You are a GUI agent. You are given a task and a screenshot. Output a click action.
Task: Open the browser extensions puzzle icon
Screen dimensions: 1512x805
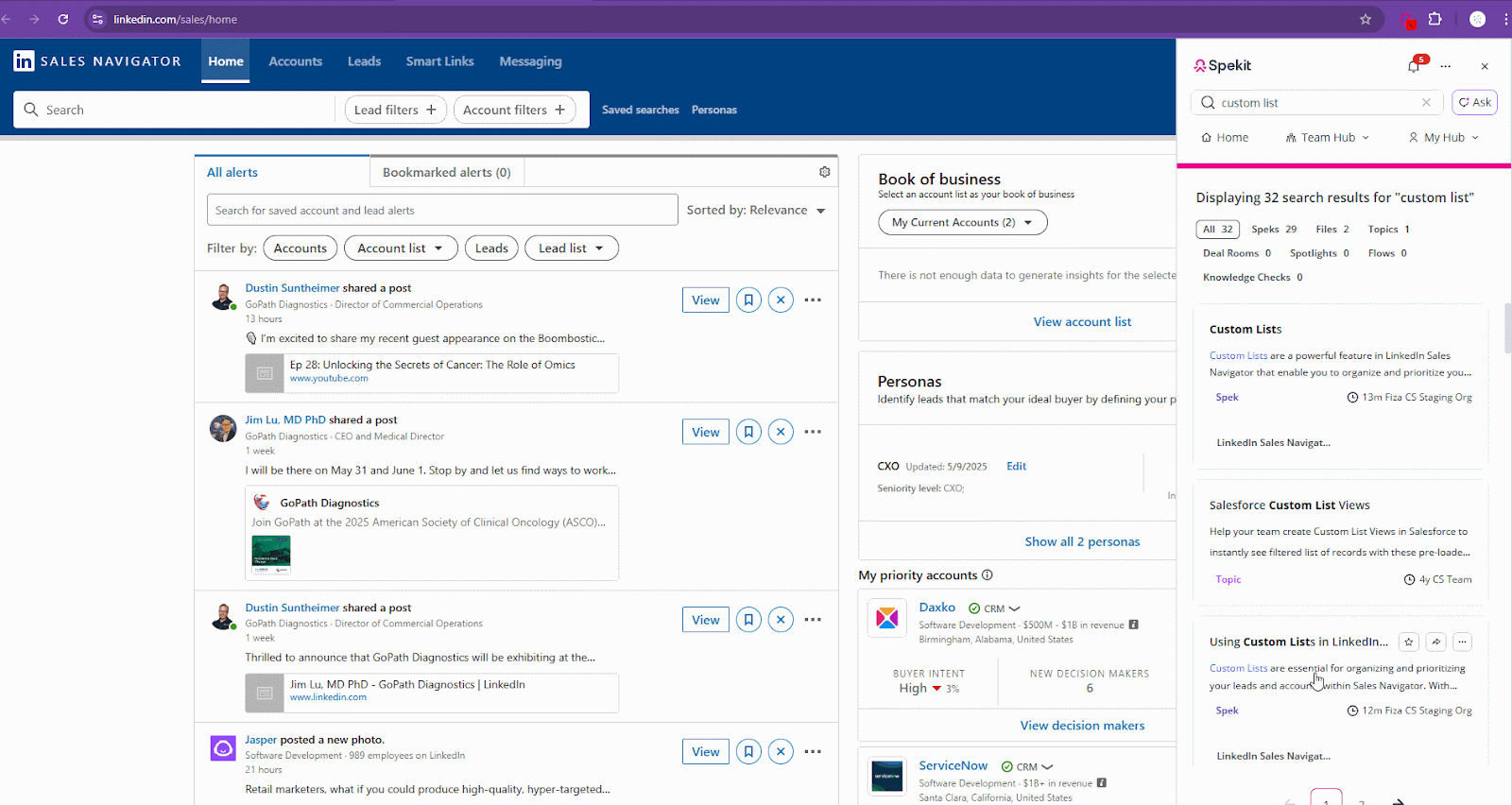pyautogui.click(x=1435, y=19)
